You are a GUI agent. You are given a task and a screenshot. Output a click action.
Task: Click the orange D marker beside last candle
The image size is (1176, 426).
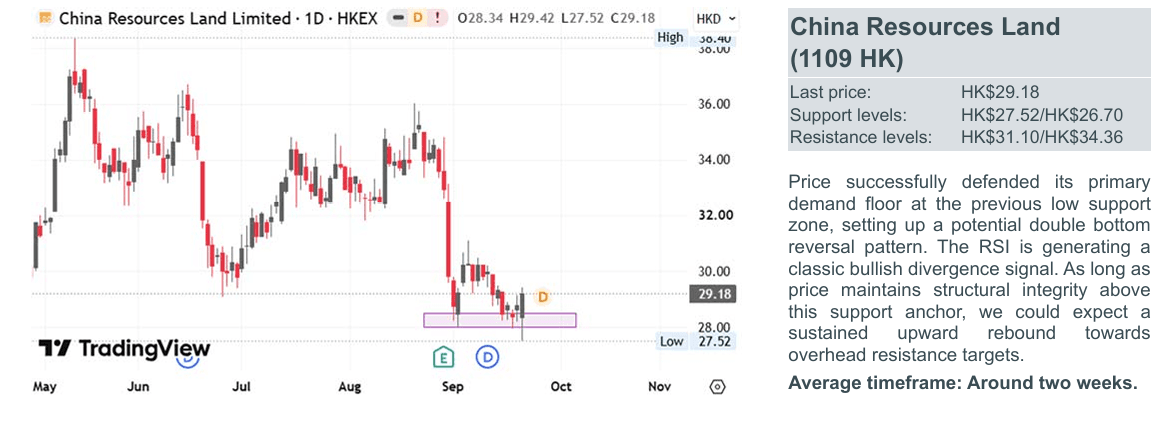[x=543, y=297]
